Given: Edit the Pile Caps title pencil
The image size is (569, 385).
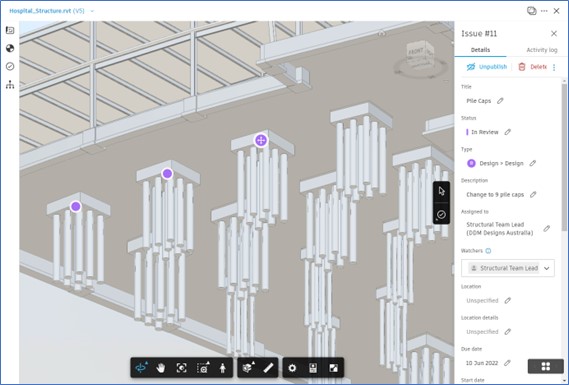Looking at the screenshot, I should [x=500, y=101].
